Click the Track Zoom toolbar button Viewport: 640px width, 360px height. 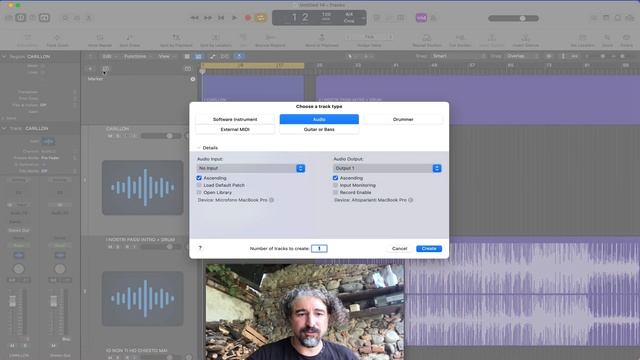coord(57,40)
